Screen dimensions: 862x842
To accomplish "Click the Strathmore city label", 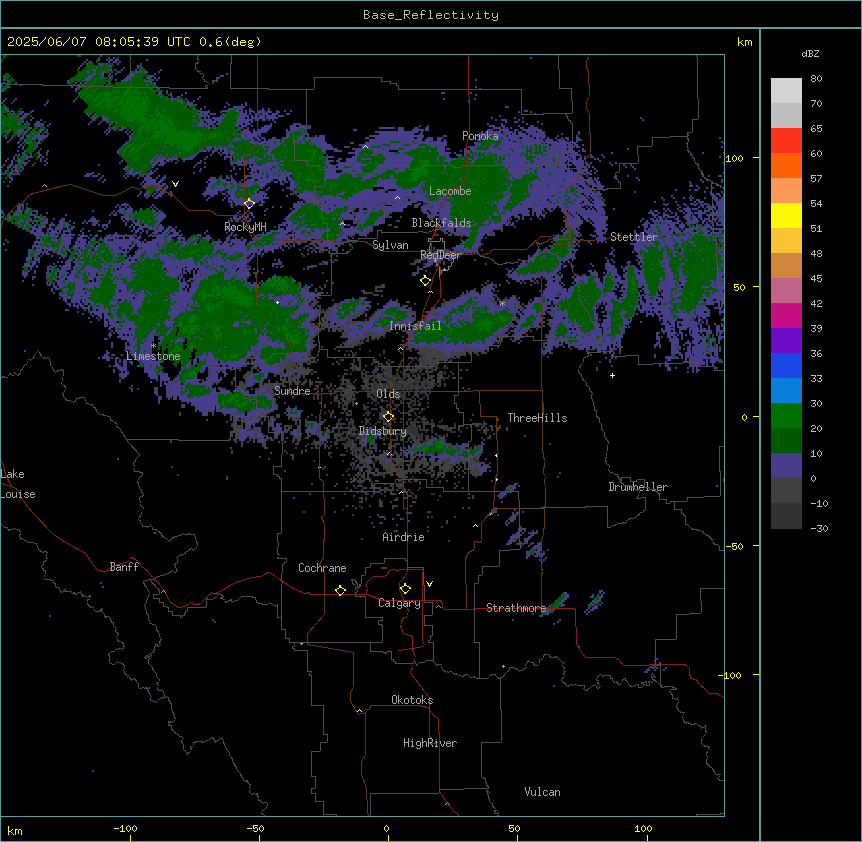I will coord(516,608).
